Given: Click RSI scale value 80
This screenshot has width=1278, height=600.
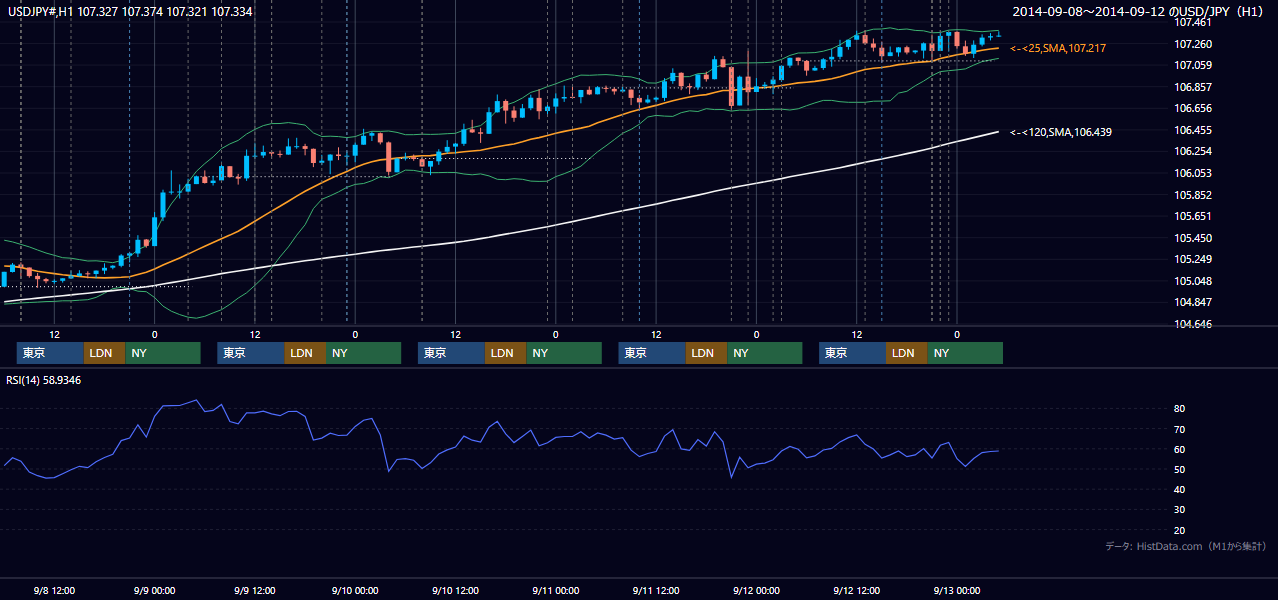Looking at the screenshot, I should (x=1180, y=409).
